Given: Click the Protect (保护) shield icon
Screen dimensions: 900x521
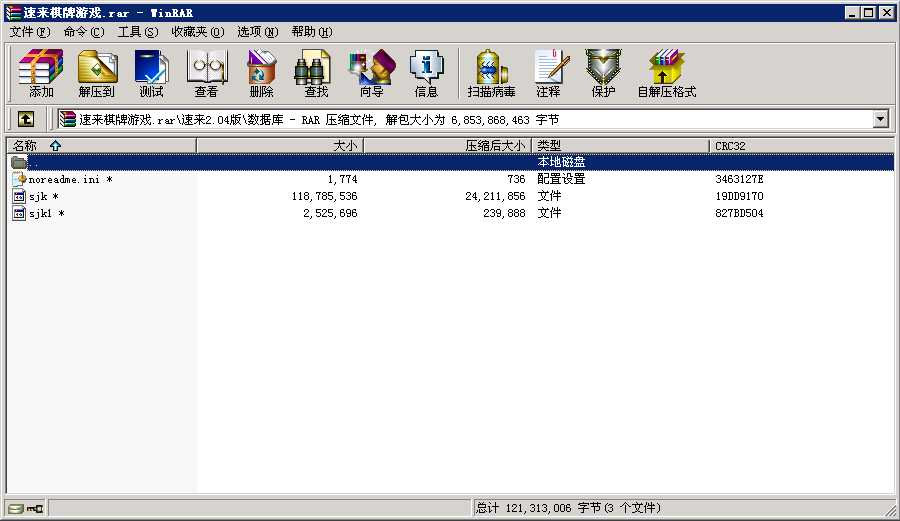Looking at the screenshot, I should coord(603,73).
